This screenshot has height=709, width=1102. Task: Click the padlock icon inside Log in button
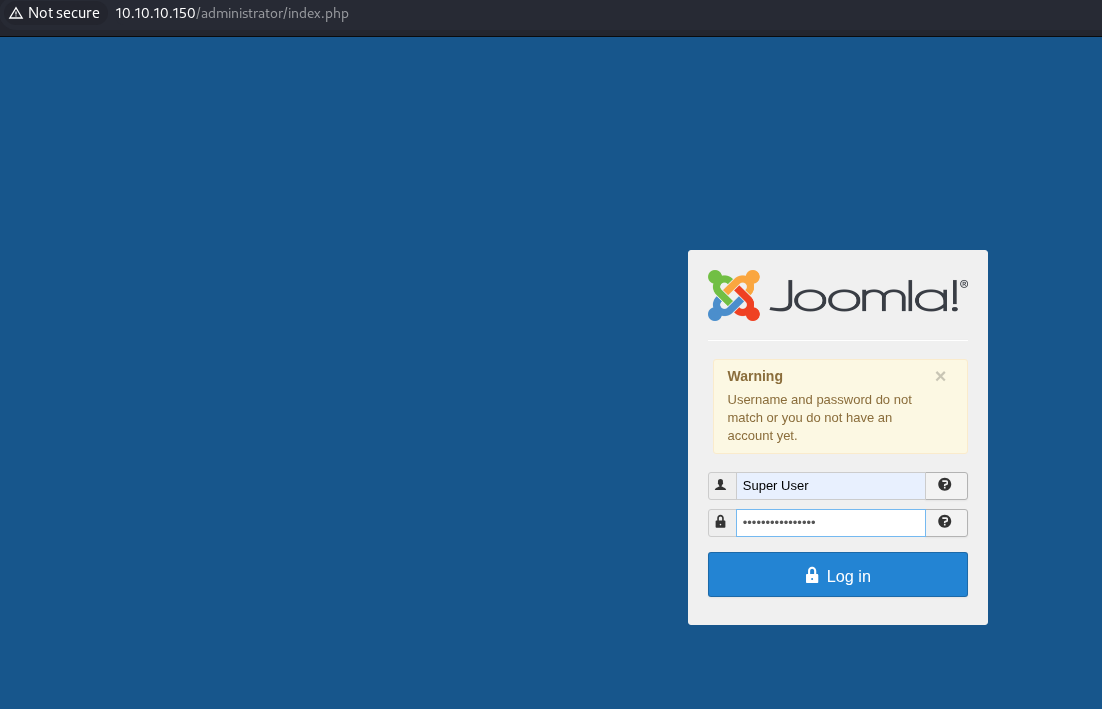click(x=812, y=576)
